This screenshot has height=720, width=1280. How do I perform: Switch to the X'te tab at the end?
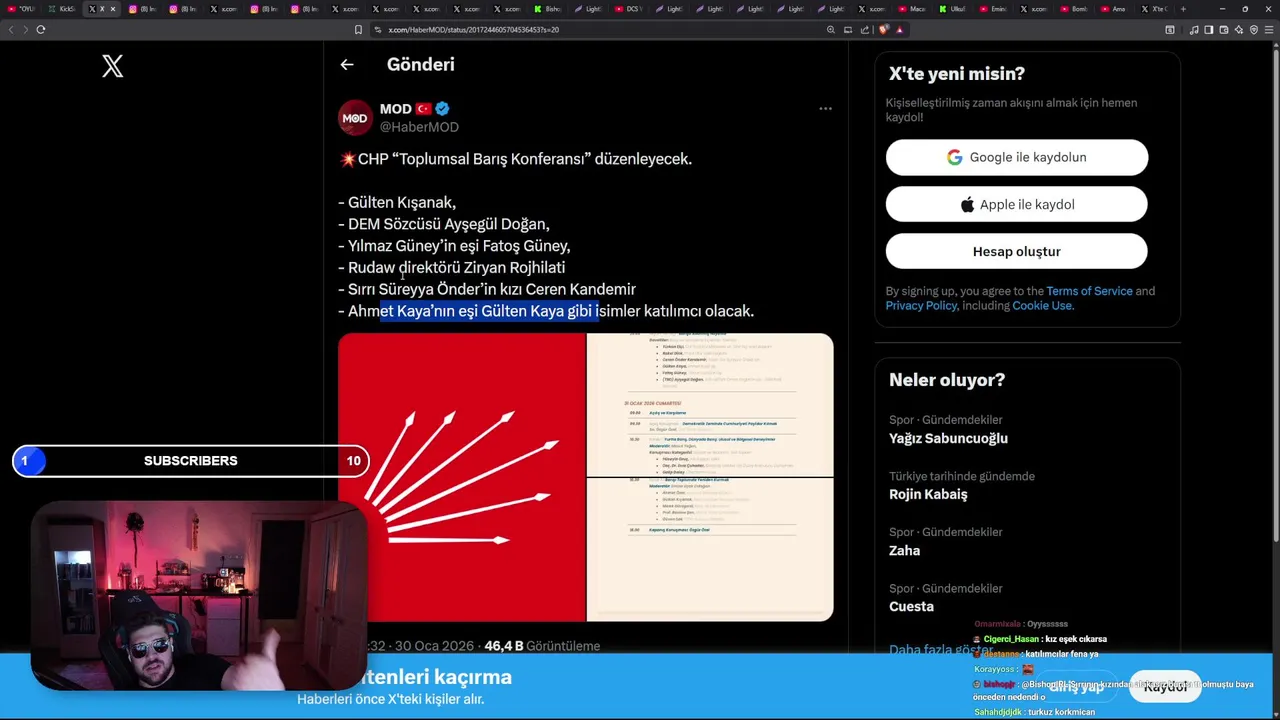1153,9
